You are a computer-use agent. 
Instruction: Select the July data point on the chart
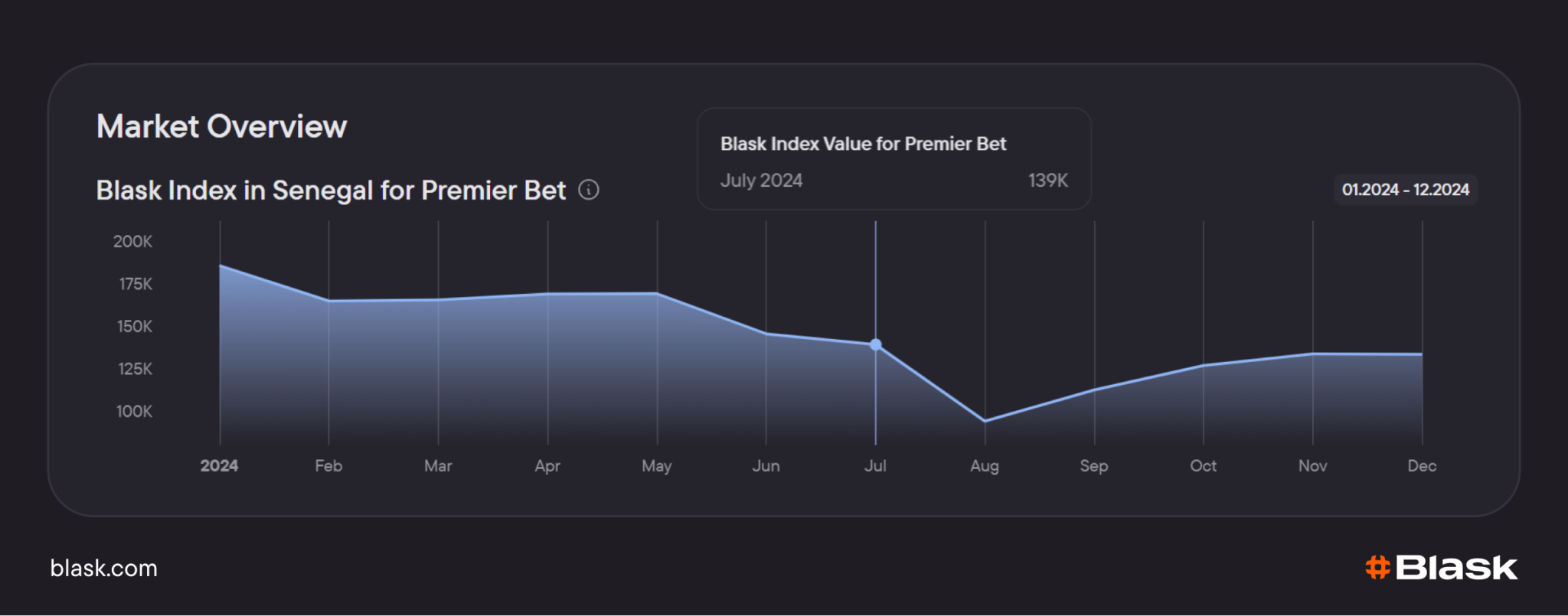[x=875, y=344]
